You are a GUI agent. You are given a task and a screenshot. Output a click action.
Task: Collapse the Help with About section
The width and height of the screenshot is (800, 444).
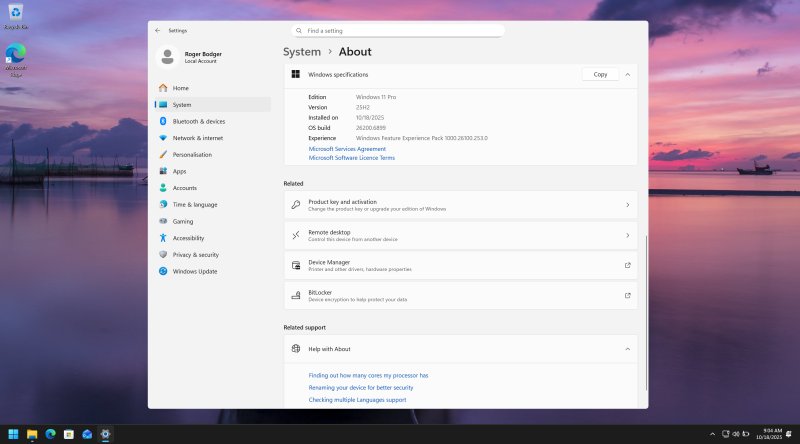[x=627, y=349]
